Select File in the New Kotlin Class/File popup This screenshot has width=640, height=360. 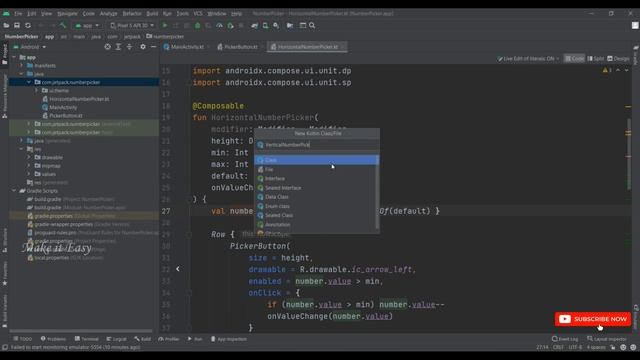click(x=316, y=169)
